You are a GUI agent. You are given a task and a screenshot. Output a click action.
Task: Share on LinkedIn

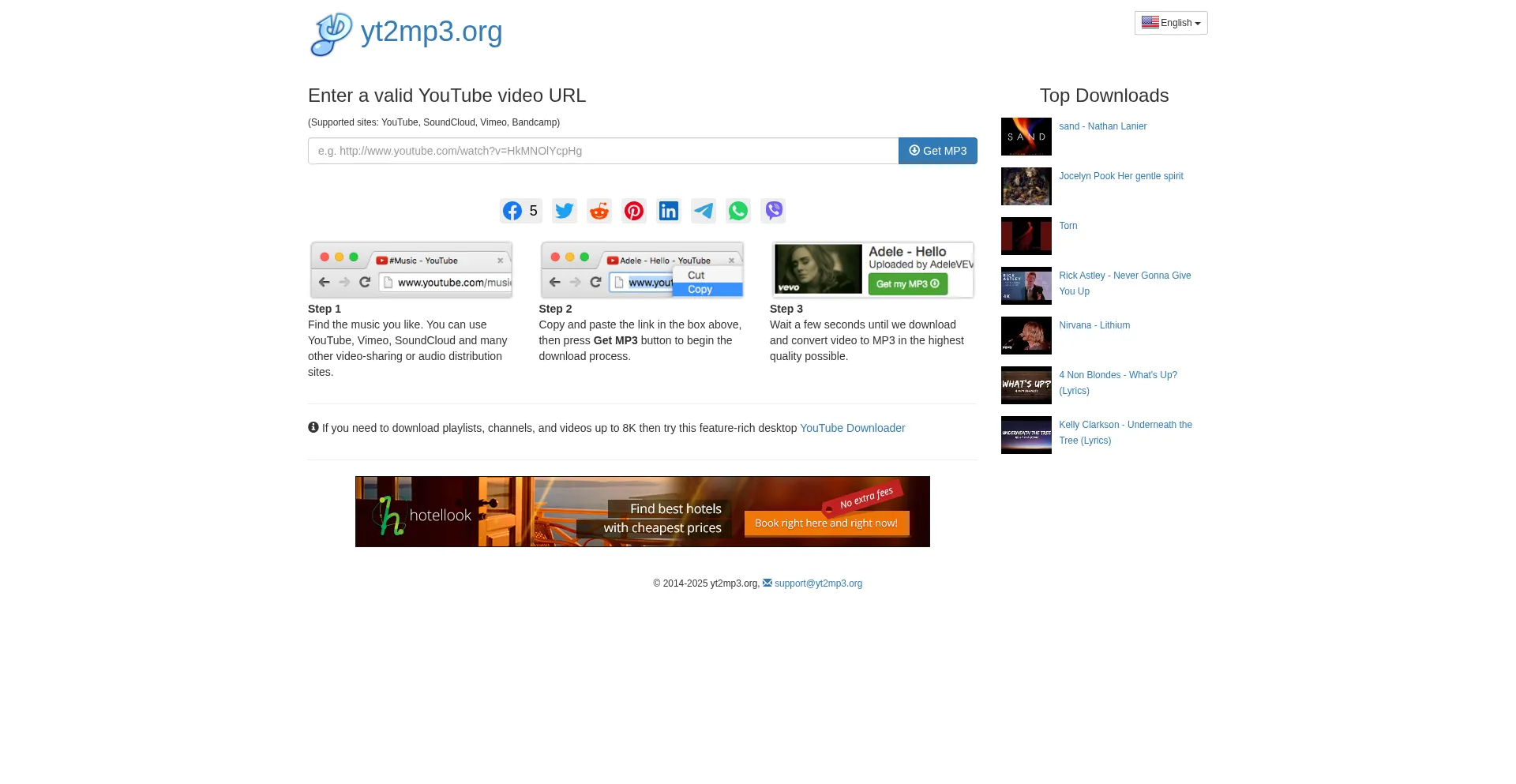point(668,211)
